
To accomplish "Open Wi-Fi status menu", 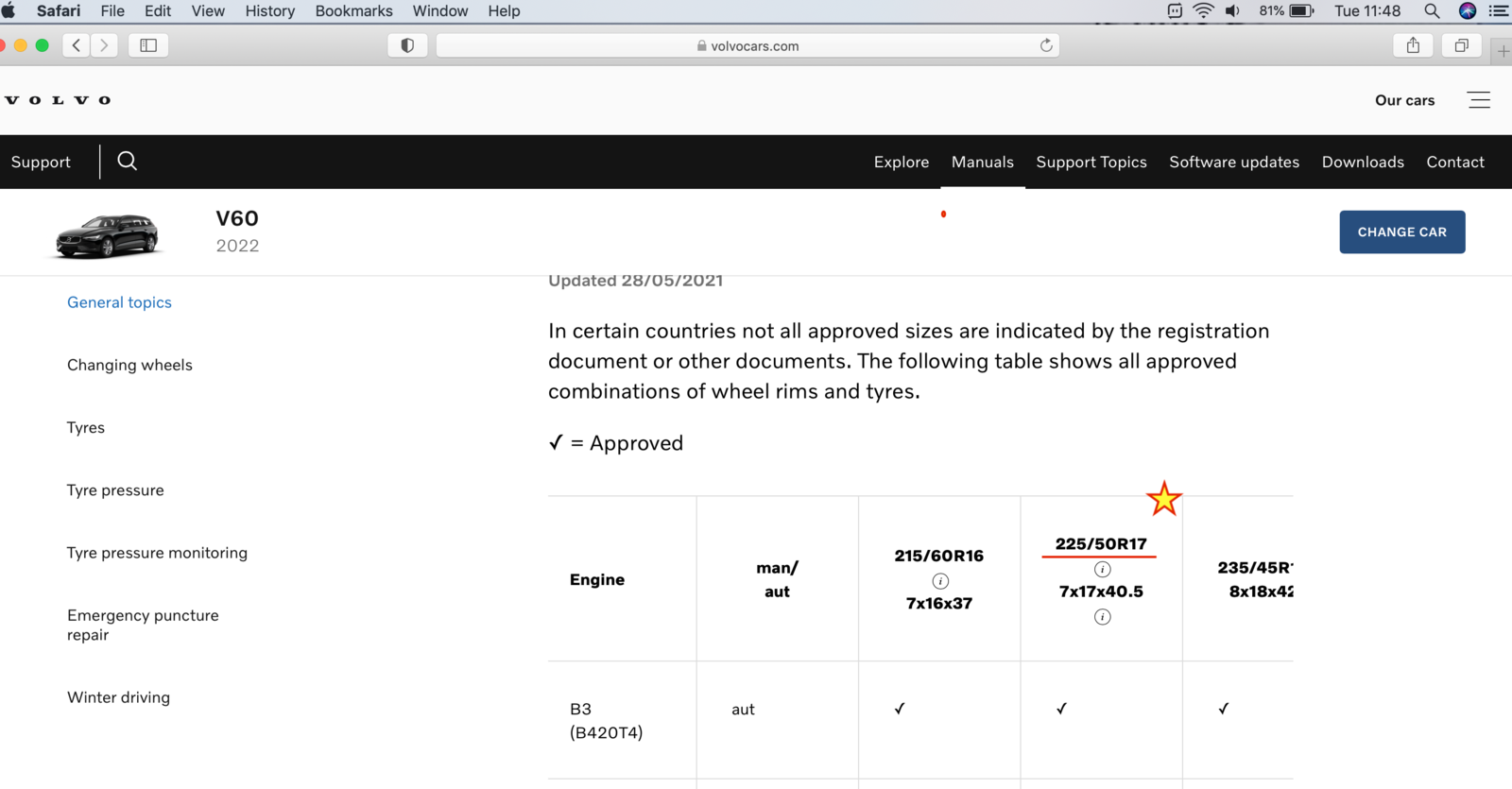I will 1203,11.
